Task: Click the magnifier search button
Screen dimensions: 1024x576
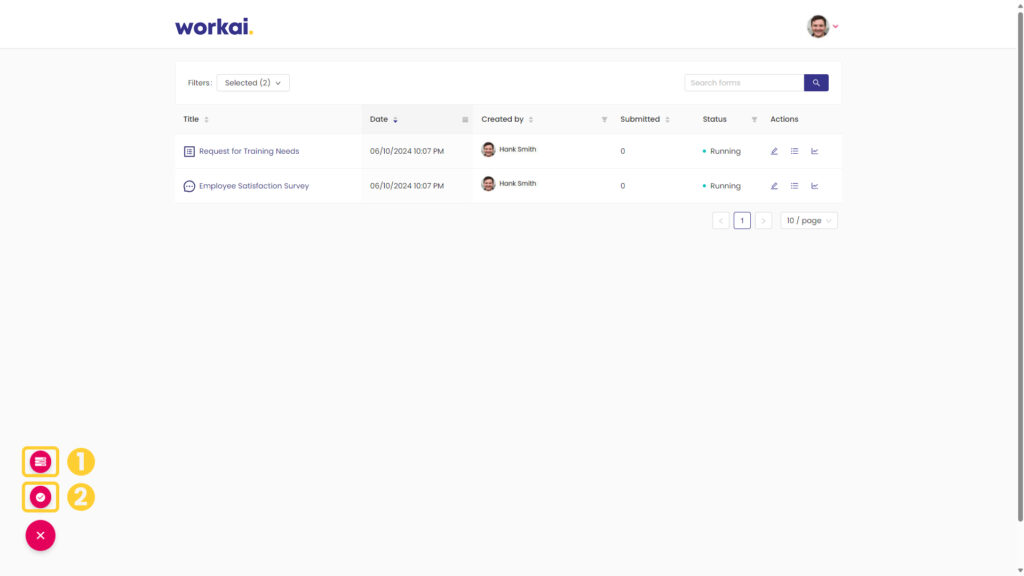Action: tap(816, 82)
